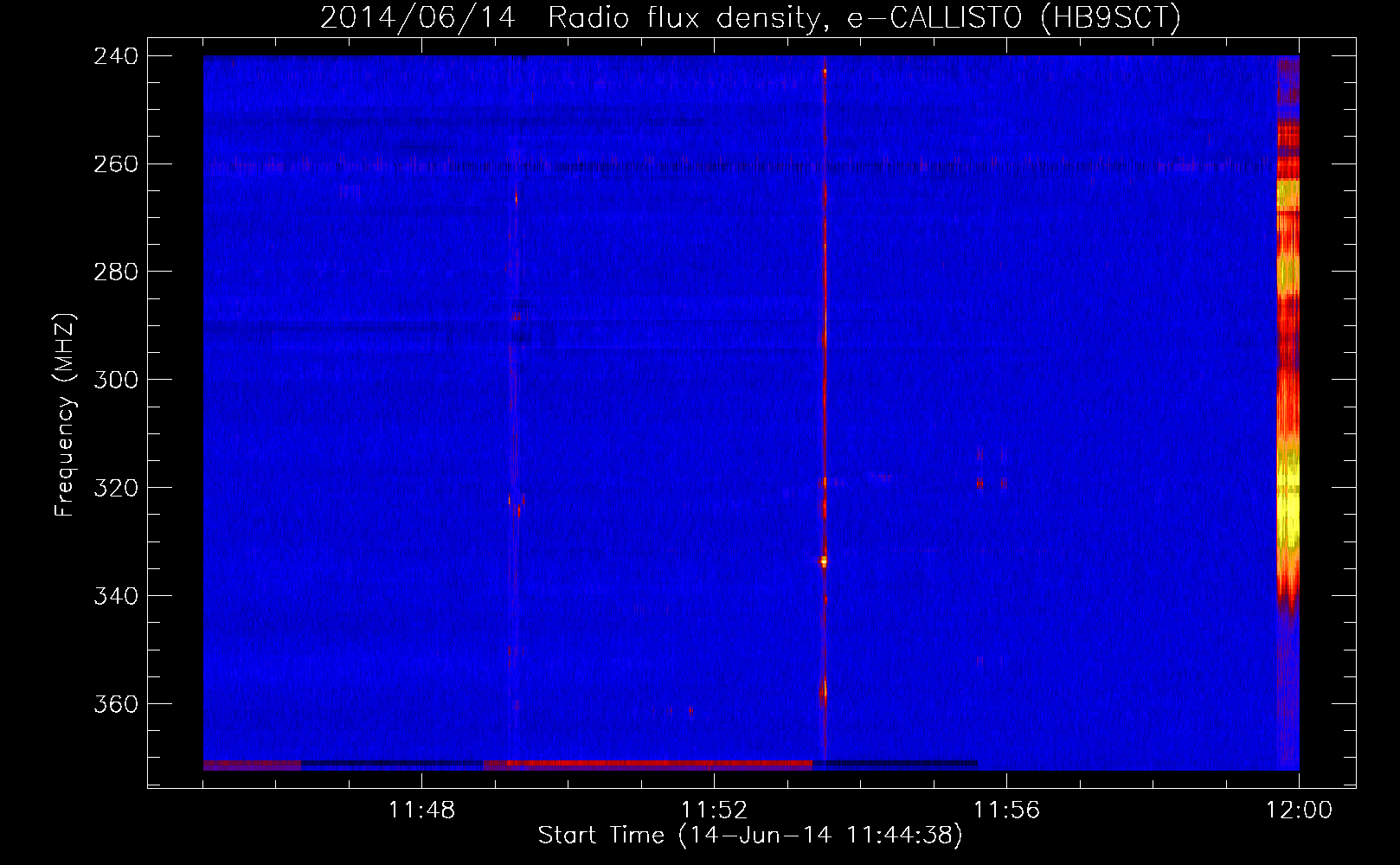Click the 11:56 time tick label
1400x865 pixels.
click(1006, 811)
